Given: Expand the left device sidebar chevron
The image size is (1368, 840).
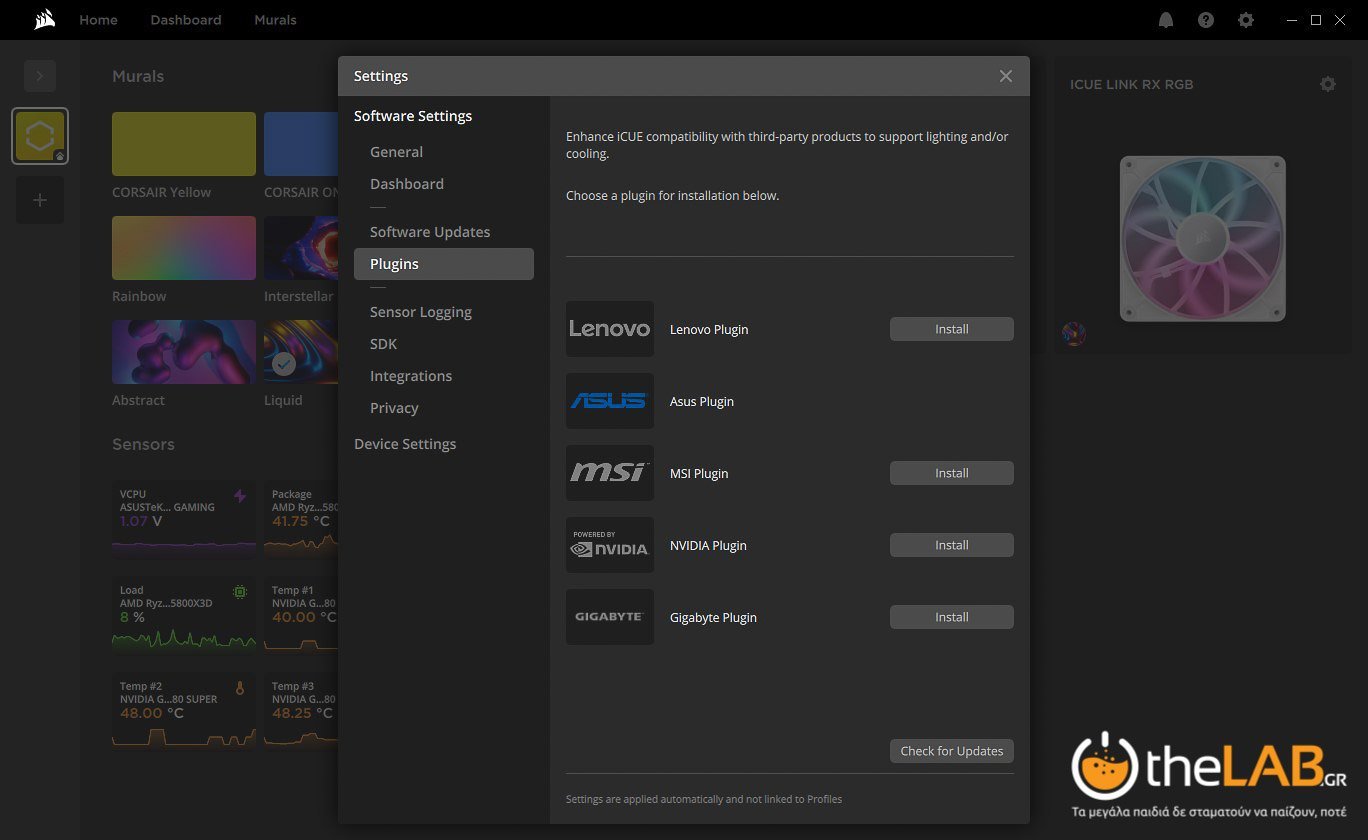Looking at the screenshot, I should [40, 76].
